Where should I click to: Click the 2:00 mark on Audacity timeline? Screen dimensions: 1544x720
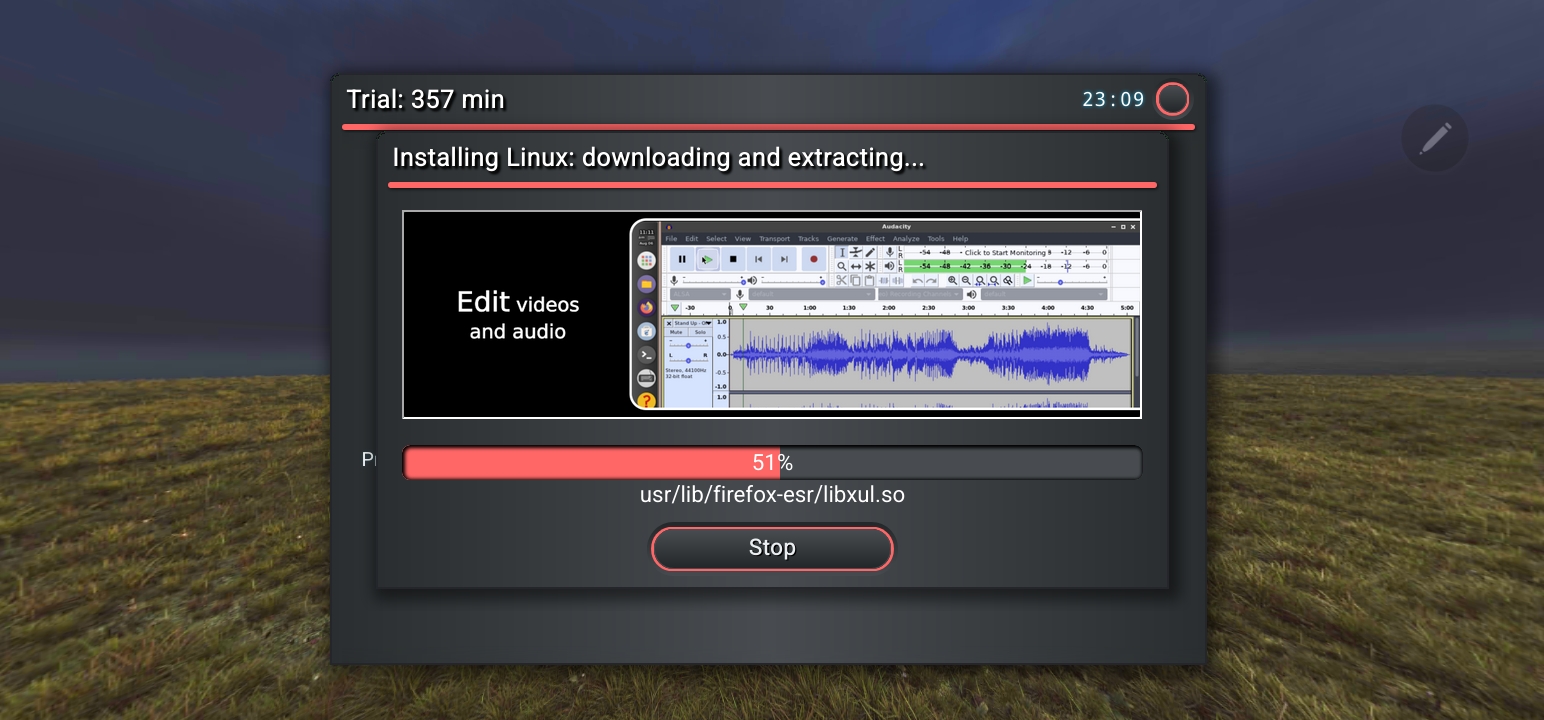click(889, 307)
